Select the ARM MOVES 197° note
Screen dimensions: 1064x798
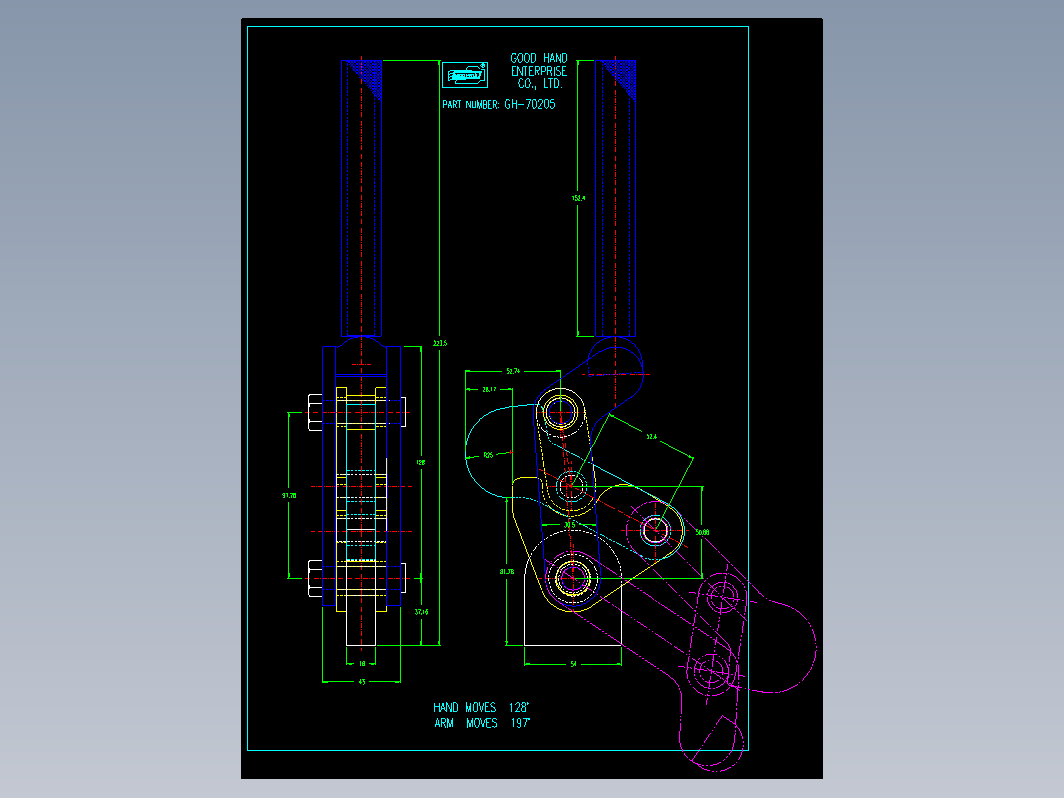point(482,723)
